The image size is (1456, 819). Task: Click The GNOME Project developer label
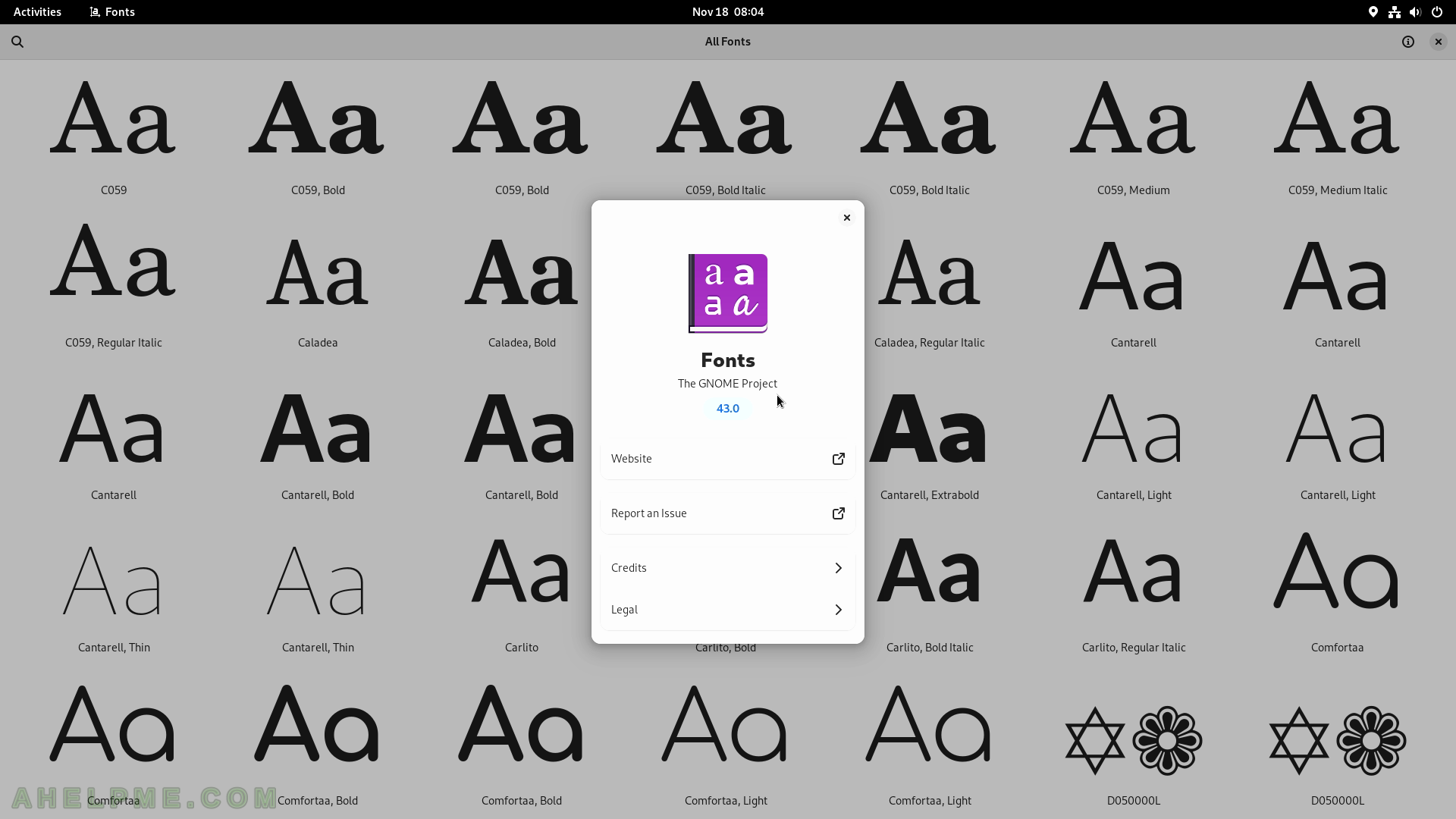(727, 384)
